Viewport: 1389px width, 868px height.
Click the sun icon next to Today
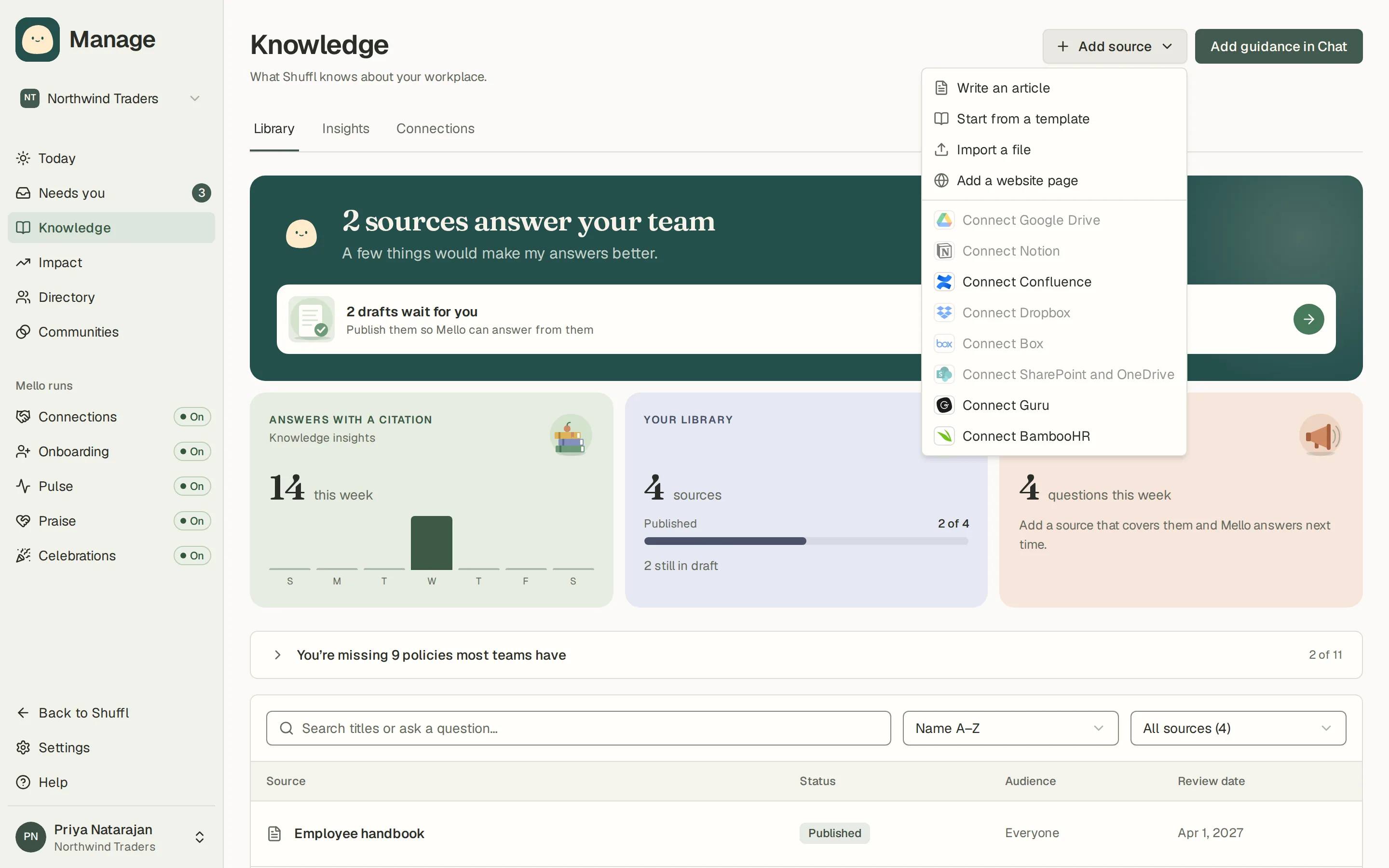coord(23,158)
